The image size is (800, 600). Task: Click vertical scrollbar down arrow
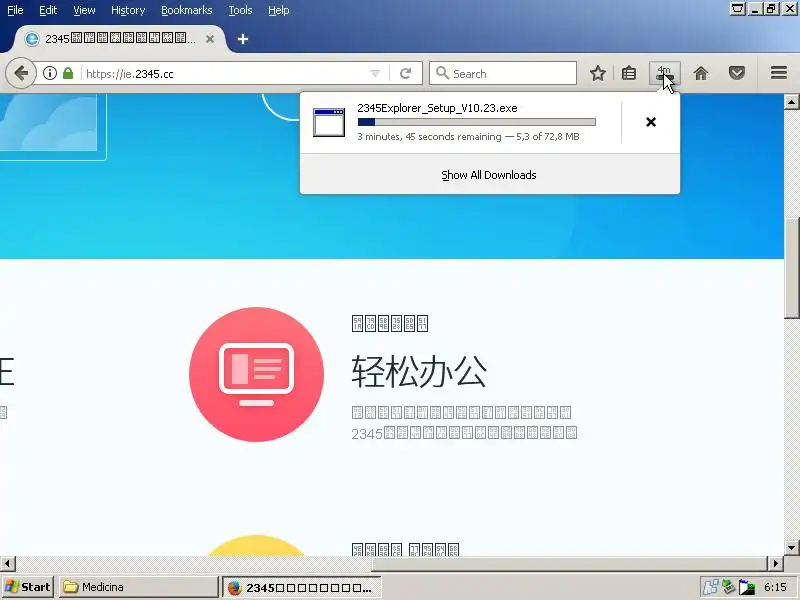(x=791, y=547)
